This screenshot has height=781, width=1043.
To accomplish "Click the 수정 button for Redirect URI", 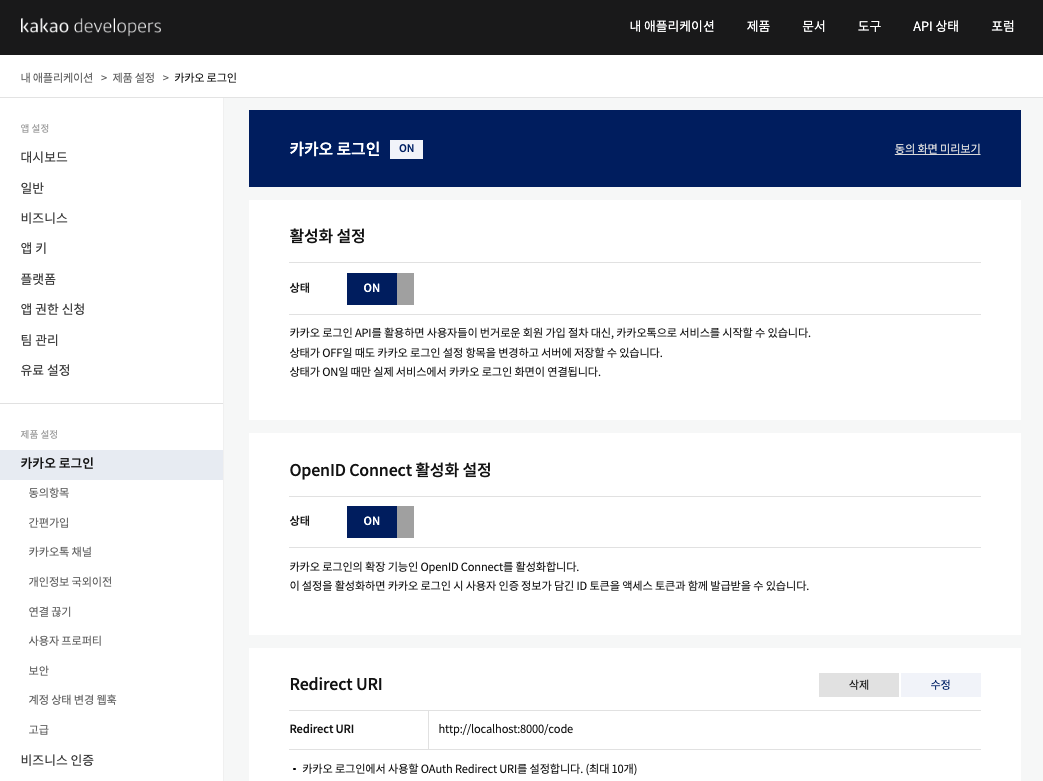I will [x=939, y=684].
